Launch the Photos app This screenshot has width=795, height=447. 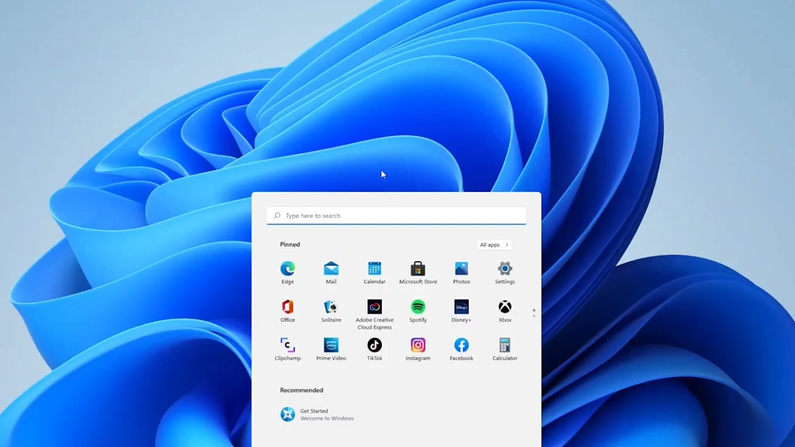click(x=461, y=269)
